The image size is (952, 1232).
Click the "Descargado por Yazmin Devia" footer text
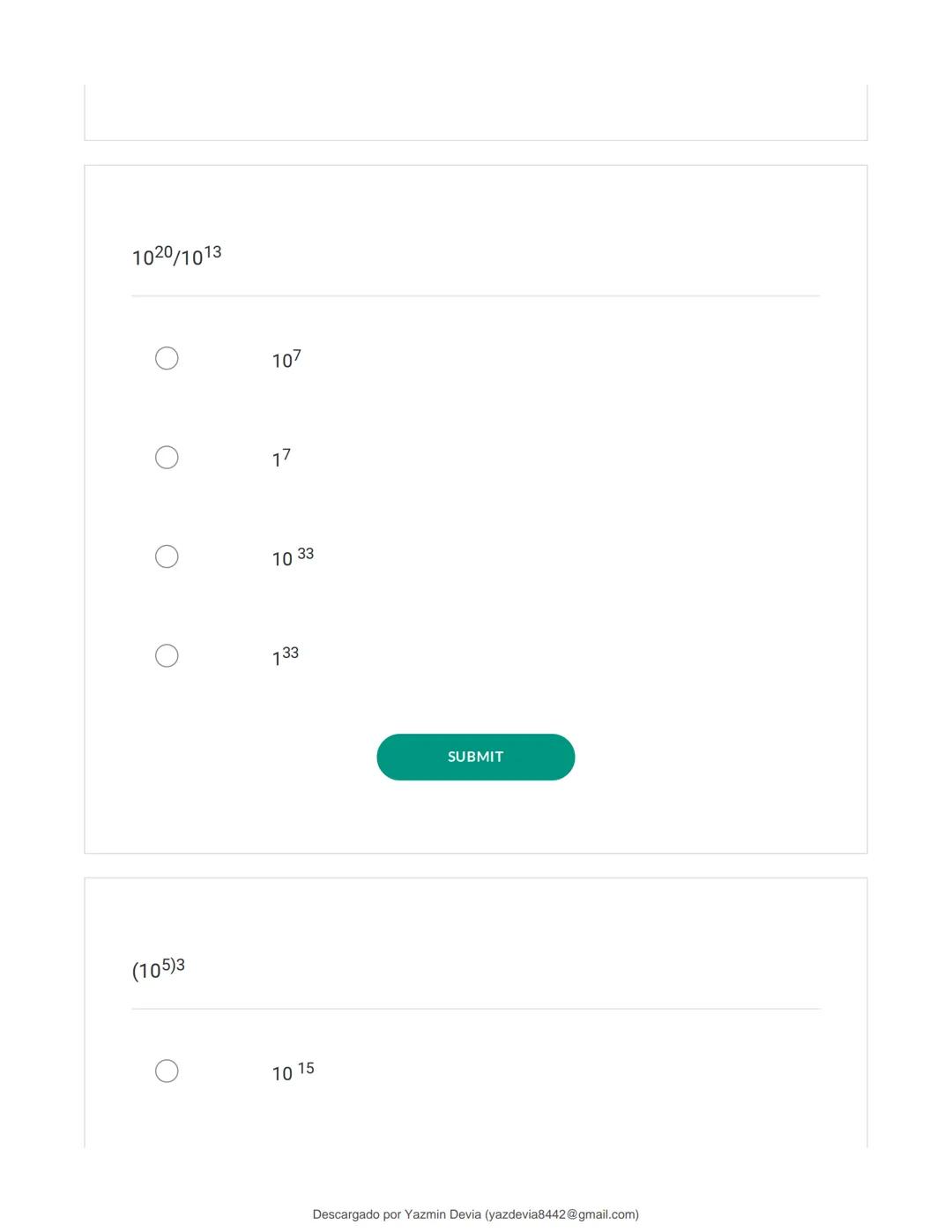pos(397,1214)
